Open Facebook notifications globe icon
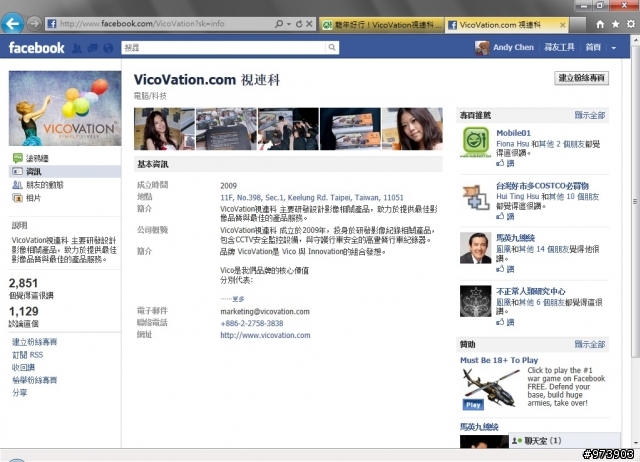The image size is (640, 462). [108, 48]
